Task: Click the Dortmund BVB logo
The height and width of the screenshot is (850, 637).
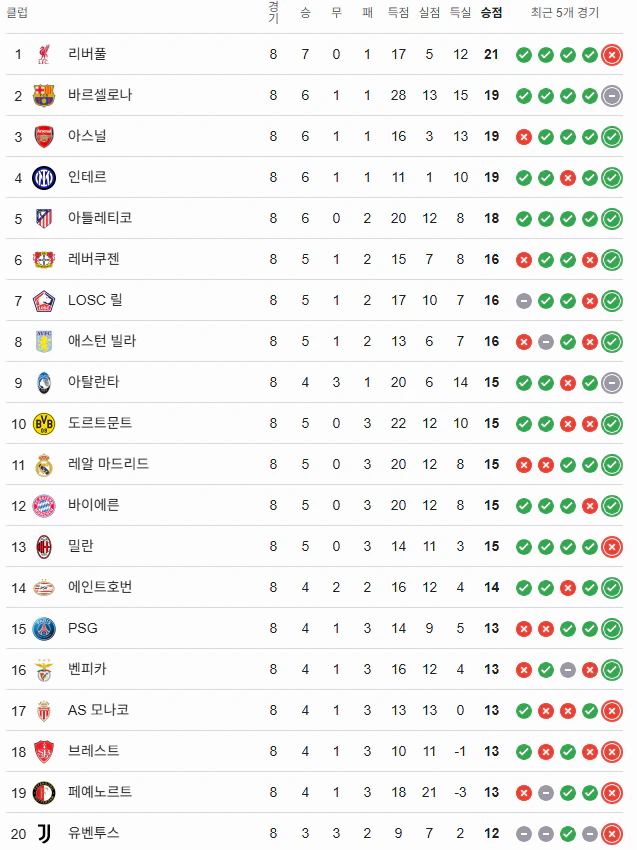Action: point(44,423)
